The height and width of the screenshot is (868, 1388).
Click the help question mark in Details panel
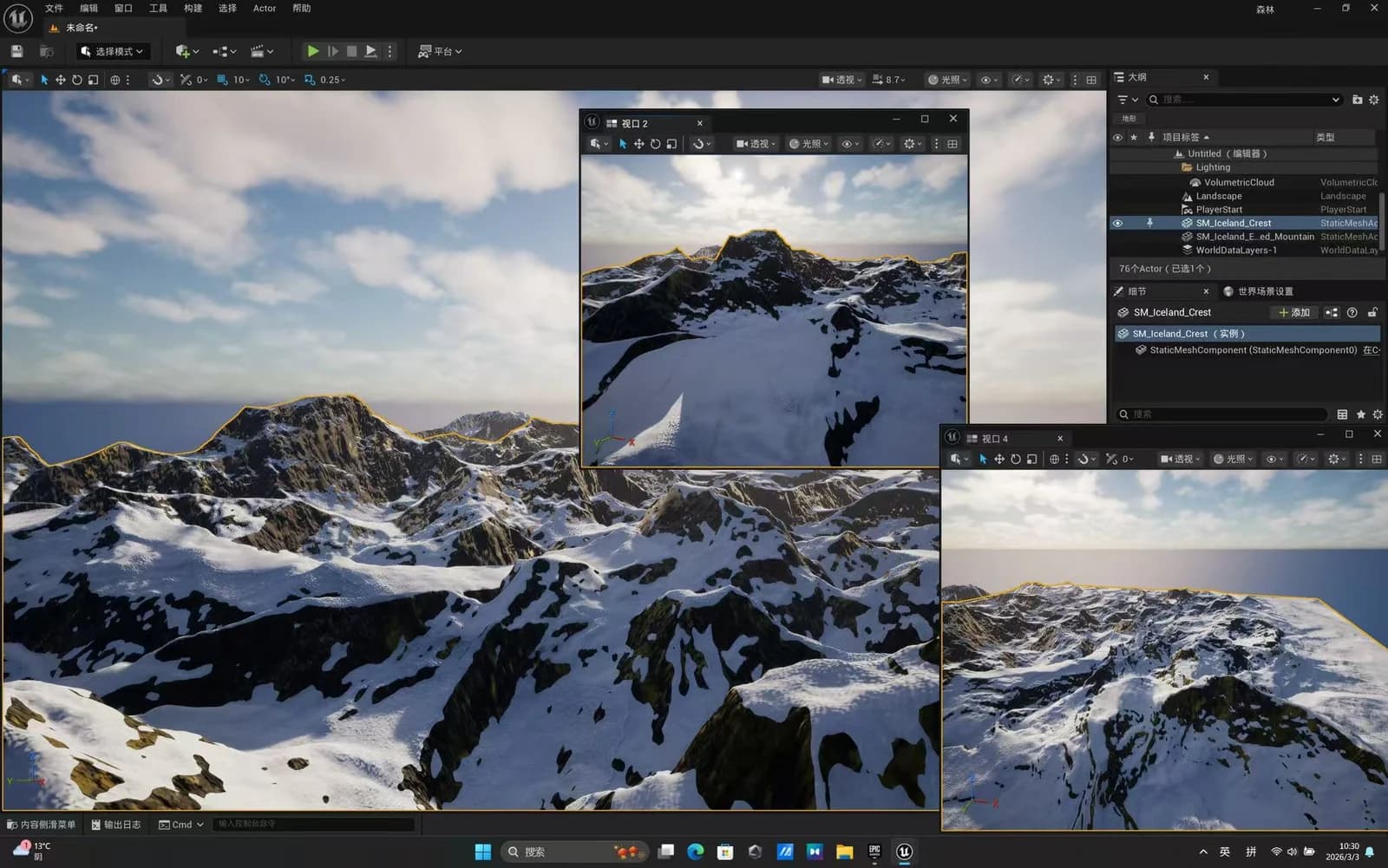(x=1352, y=312)
